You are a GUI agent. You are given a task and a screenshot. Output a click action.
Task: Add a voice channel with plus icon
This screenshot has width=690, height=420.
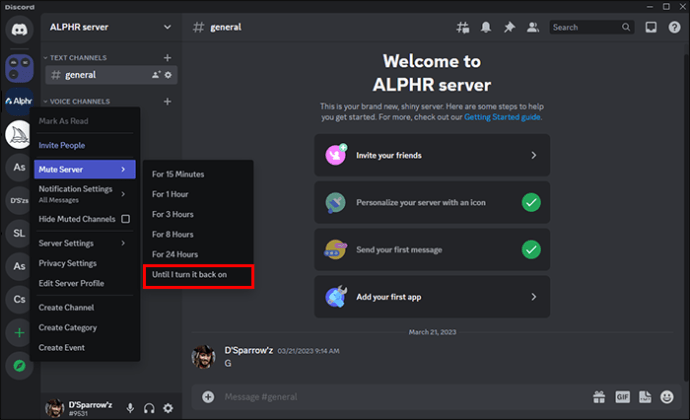point(167,102)
